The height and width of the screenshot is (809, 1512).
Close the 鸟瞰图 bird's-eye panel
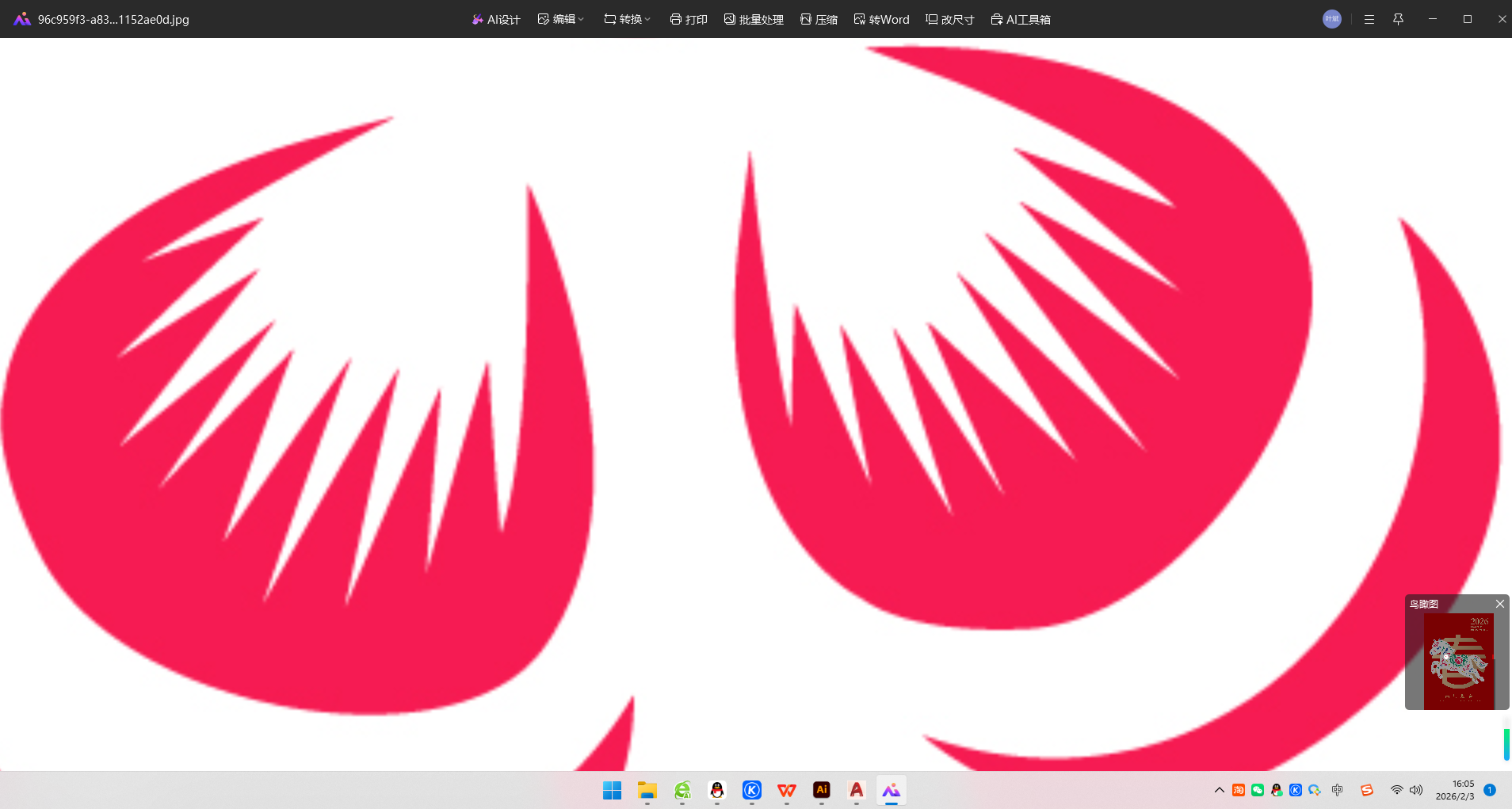tap(1499, 604)
